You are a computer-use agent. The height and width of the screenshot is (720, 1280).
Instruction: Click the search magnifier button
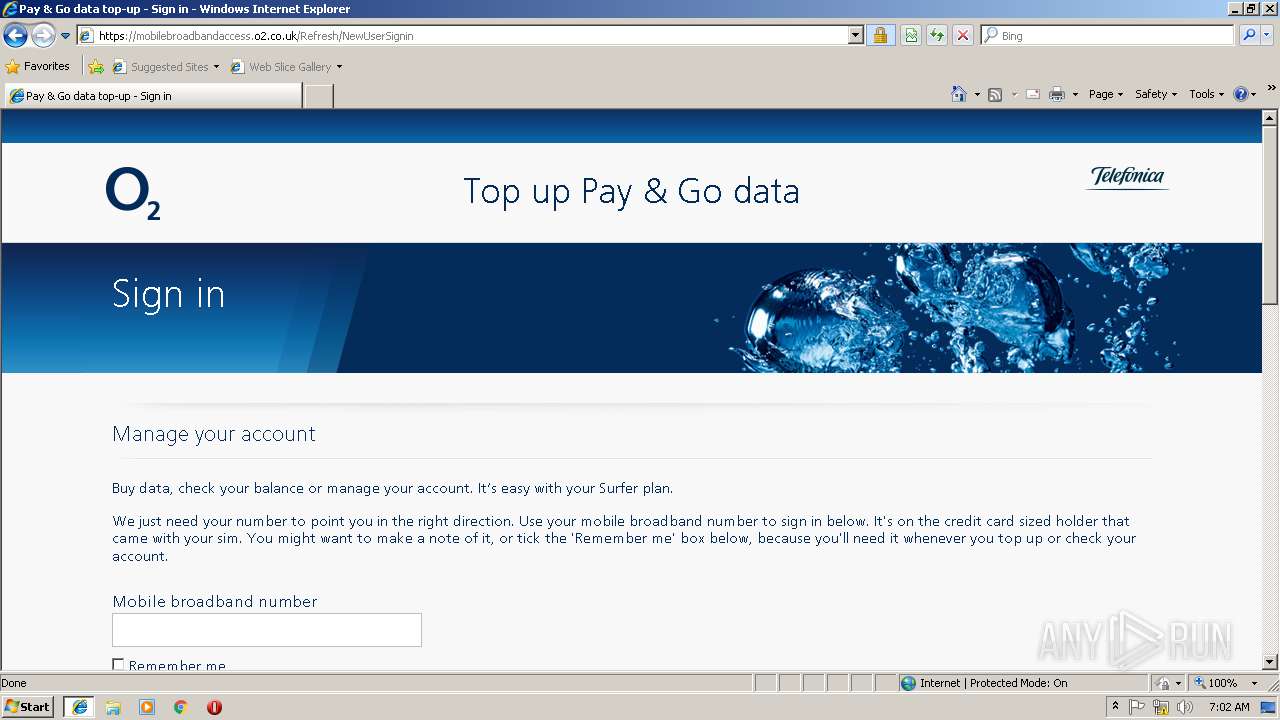[1248, 36]
